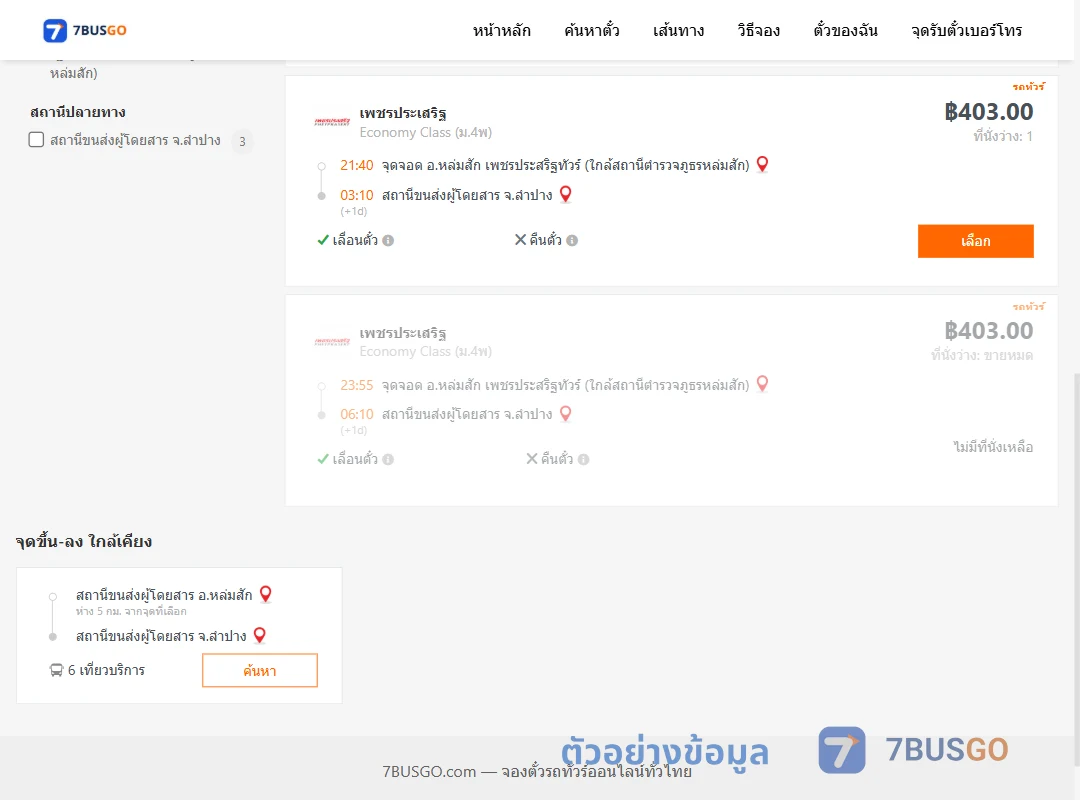Open ตั๋วของฉัน in navigation
Screen dimensions: 1080x800
pyautogui.click(x=845, y=30)
